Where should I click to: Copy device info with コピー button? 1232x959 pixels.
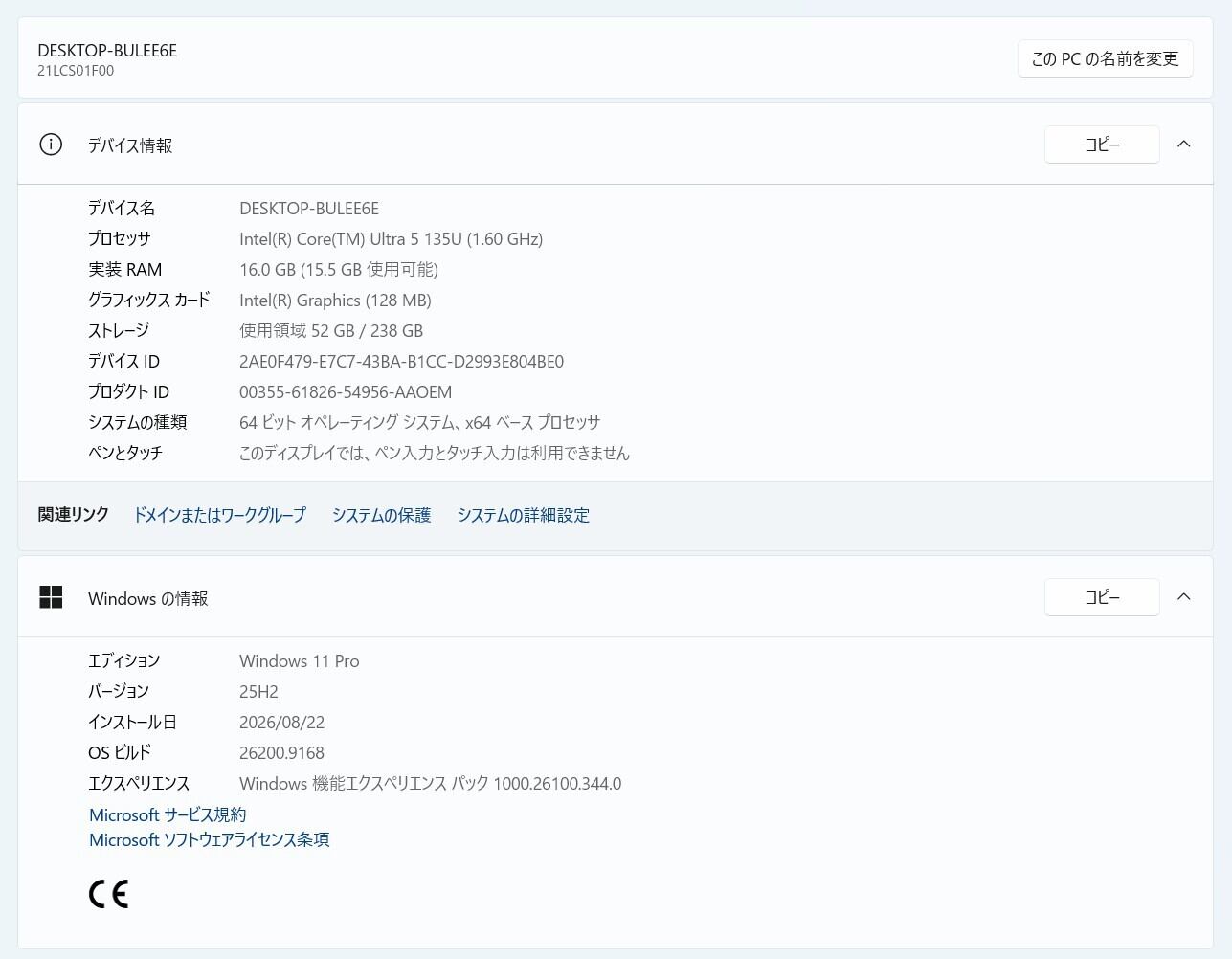[1102, 145]
